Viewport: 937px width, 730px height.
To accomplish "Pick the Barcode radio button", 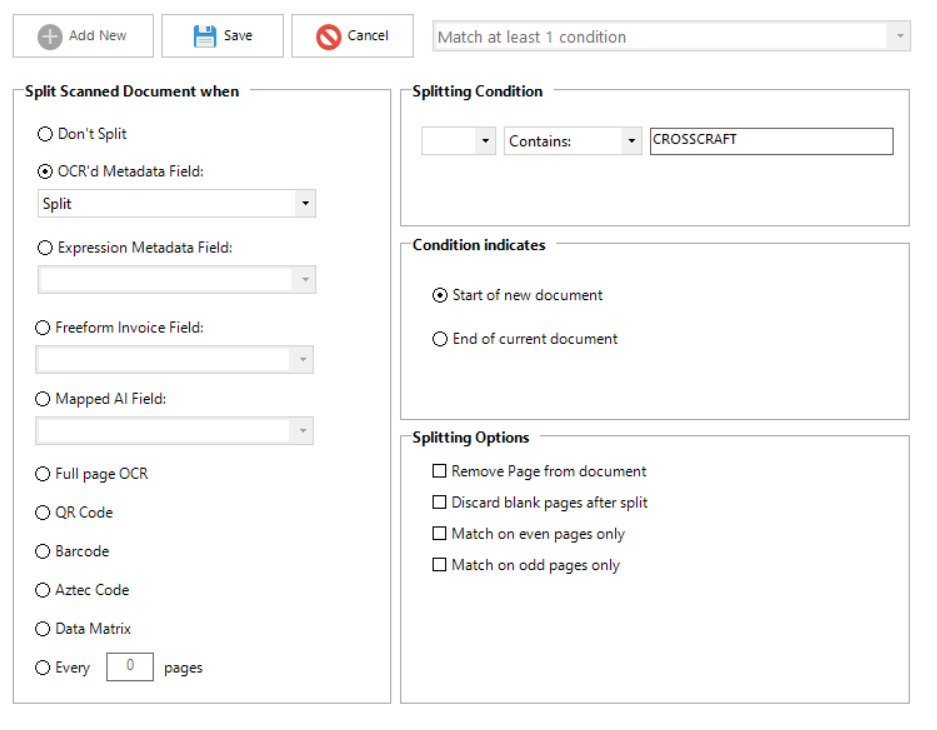I will click(43, 552).
